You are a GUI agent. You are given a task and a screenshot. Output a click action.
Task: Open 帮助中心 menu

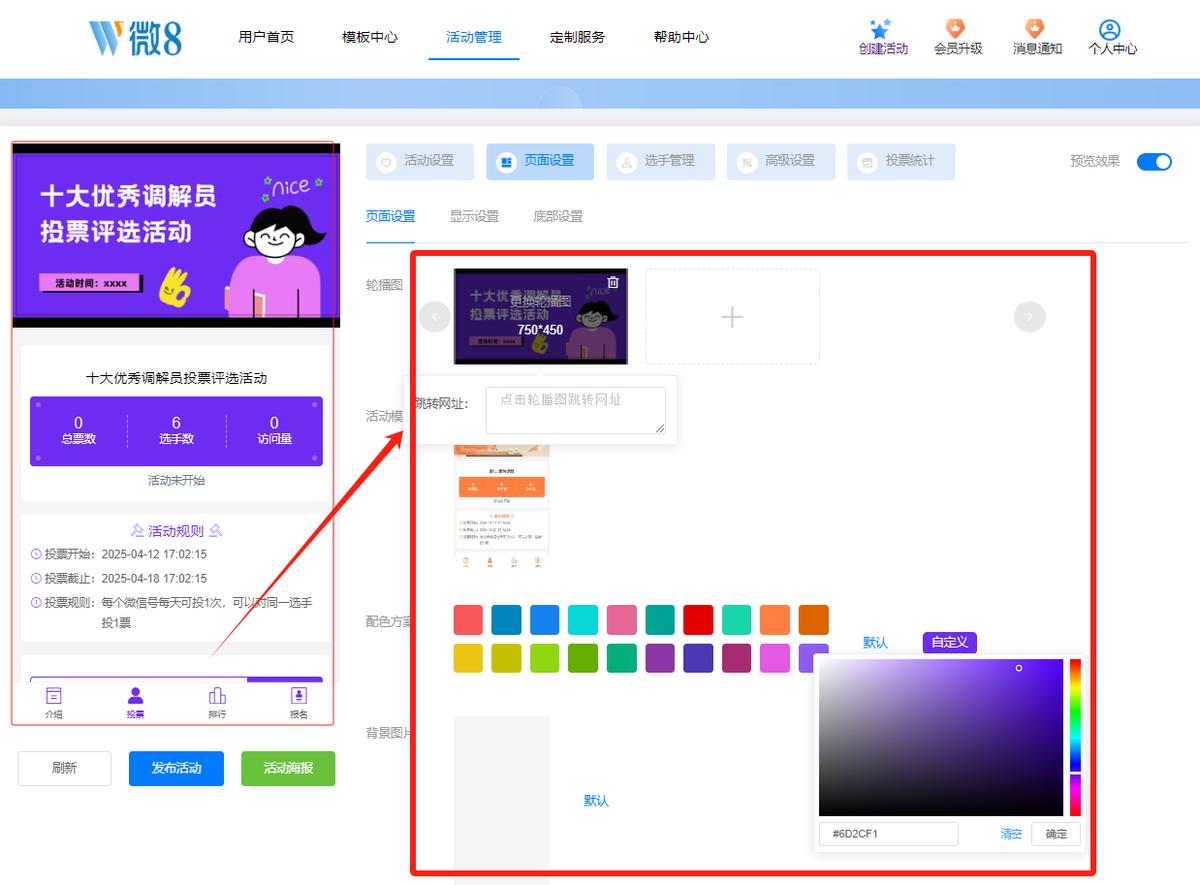click(681, 37)
